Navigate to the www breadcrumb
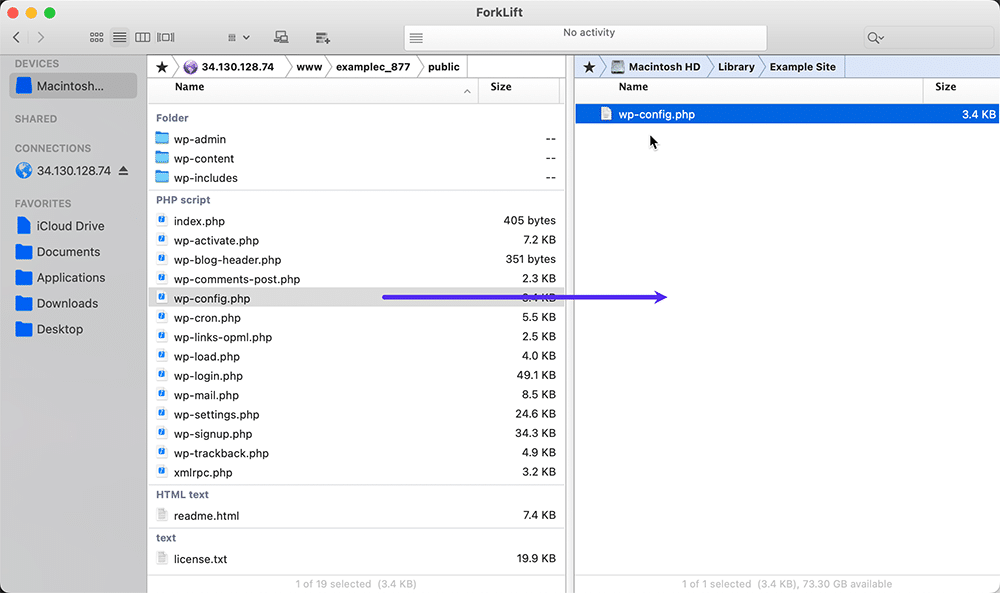This screenshot has height=593, width=1000. (309, 68)
